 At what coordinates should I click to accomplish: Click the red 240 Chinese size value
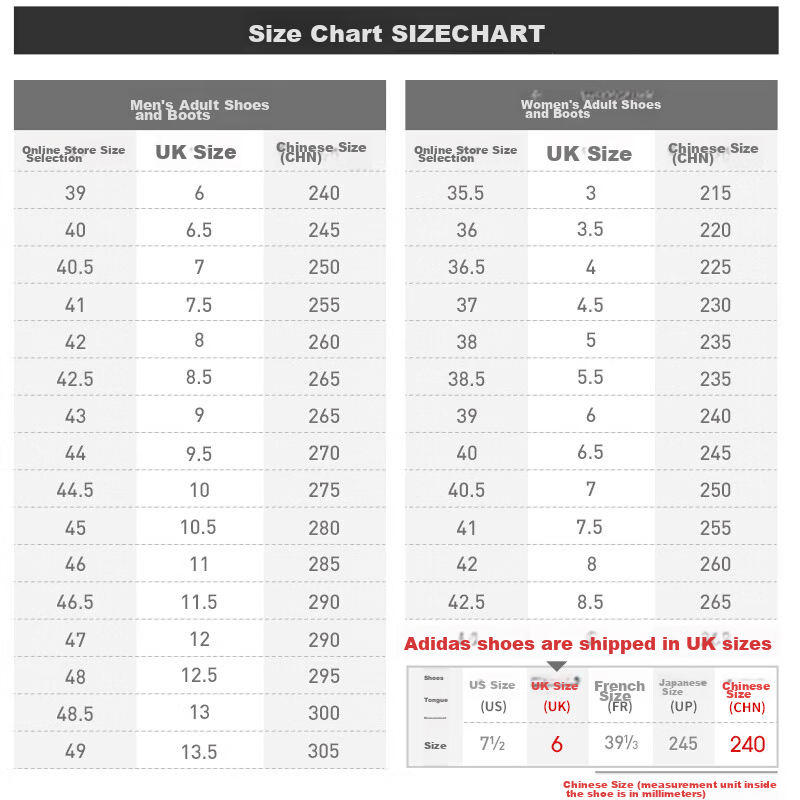[x=747, y=744]
